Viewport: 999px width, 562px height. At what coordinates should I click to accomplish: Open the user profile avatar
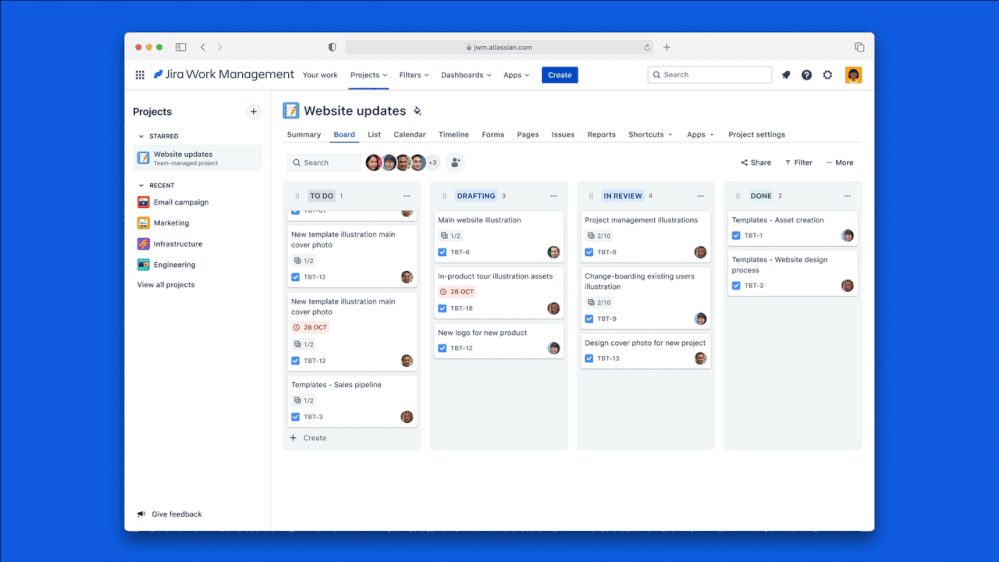point(853,75)
